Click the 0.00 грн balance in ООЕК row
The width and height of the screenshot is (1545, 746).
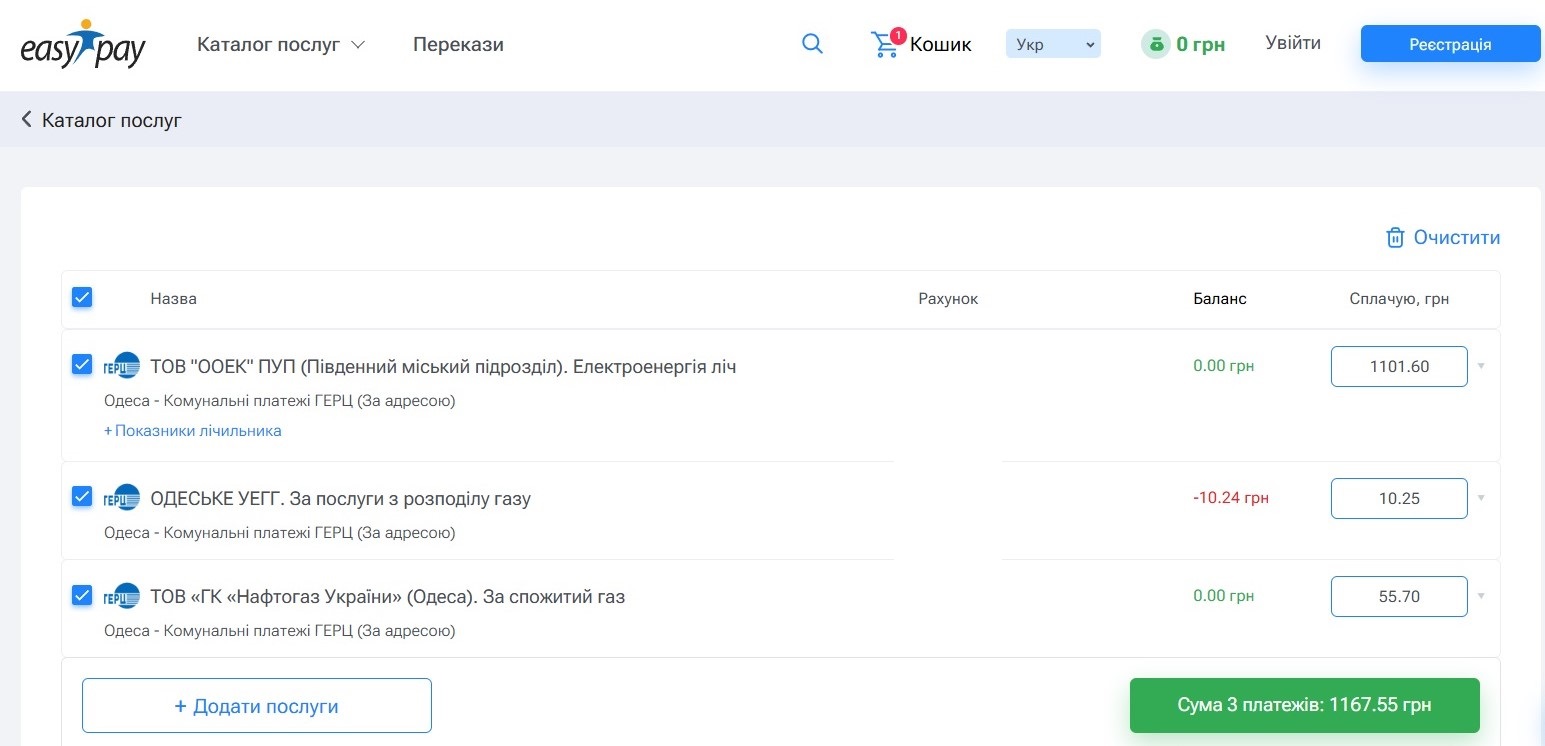(1224, 366)
